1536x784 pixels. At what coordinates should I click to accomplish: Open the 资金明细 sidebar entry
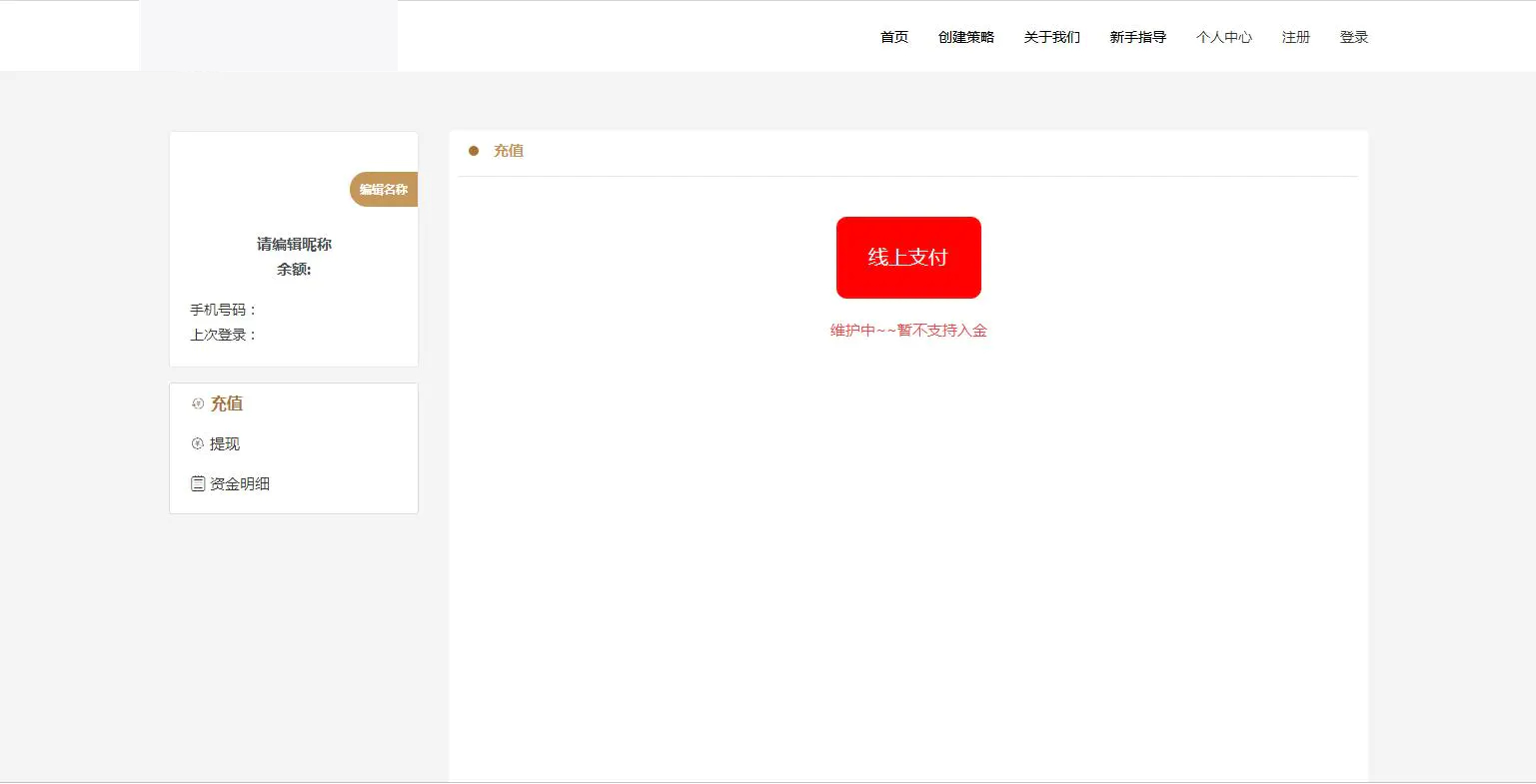[240, 483]
